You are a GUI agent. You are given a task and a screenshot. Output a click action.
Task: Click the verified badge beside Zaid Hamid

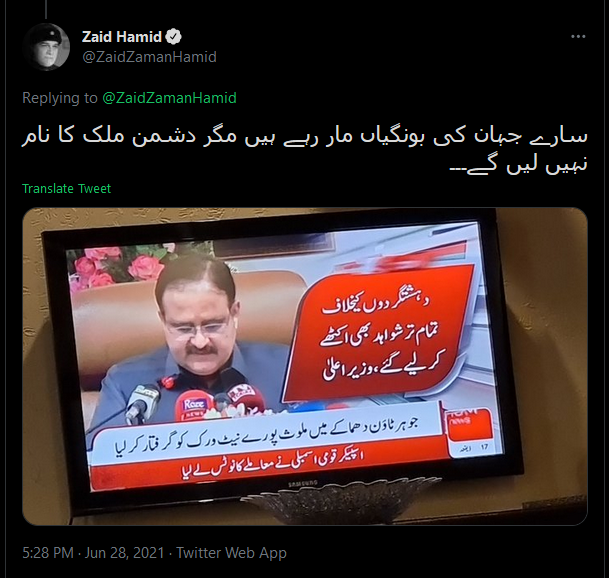(x=173, y=37)
